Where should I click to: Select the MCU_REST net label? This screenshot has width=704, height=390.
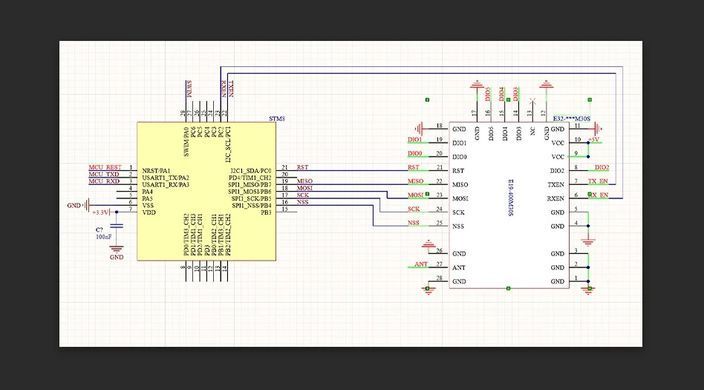click(105, 167)
